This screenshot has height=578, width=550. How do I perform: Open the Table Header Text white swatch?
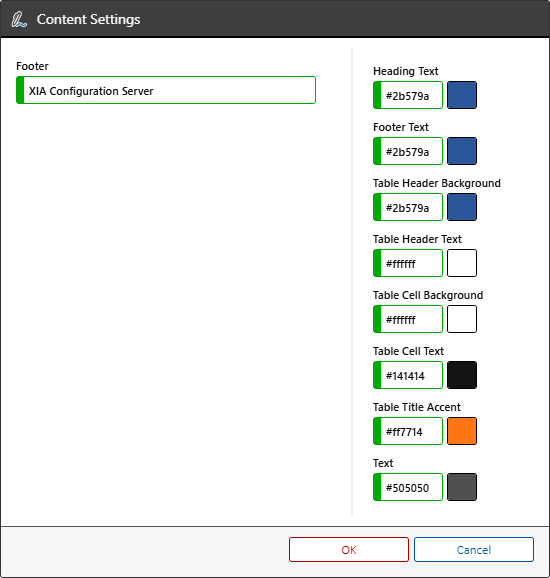462,263
